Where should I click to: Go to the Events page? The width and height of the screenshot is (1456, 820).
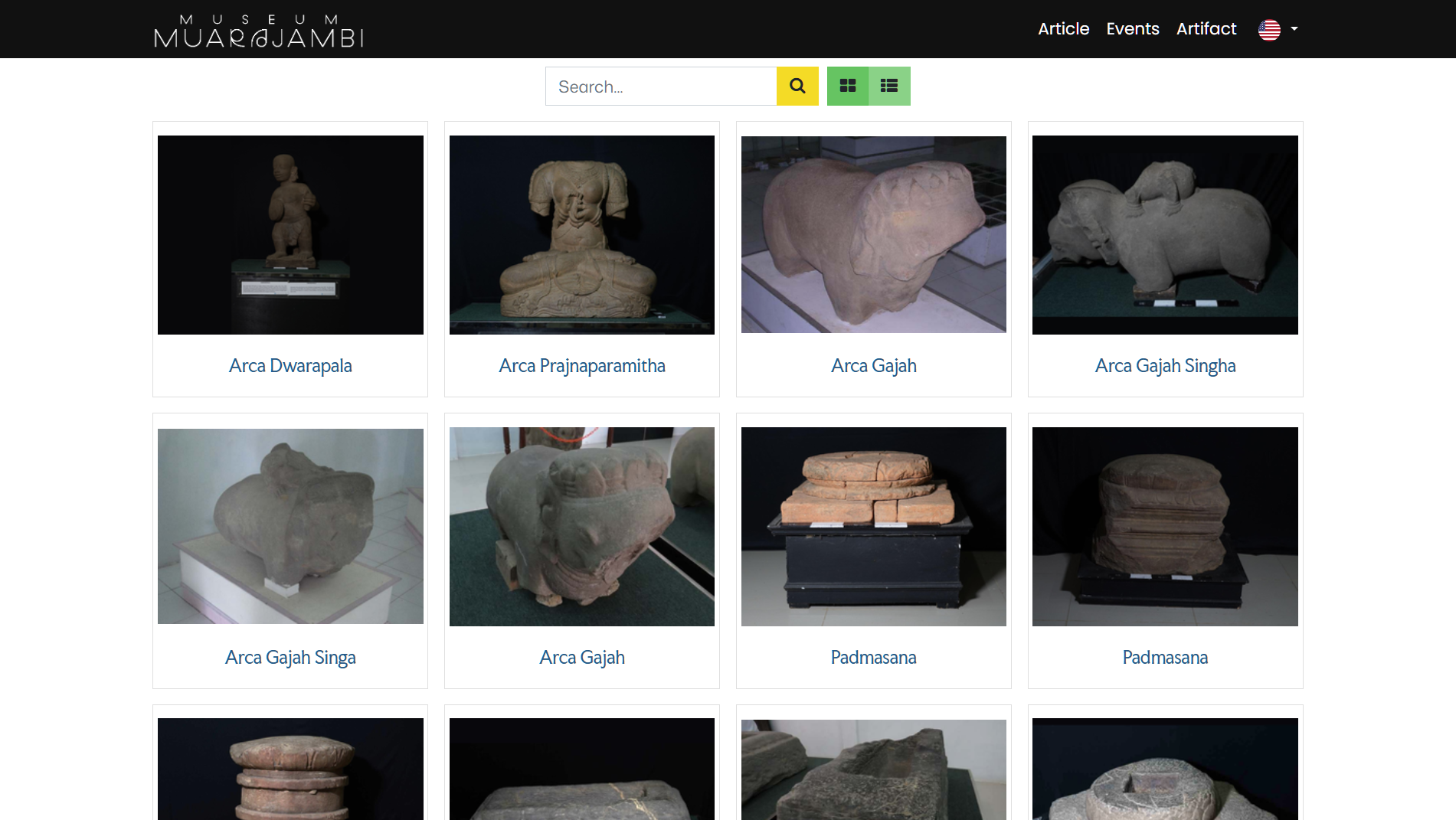[1133, 29]
